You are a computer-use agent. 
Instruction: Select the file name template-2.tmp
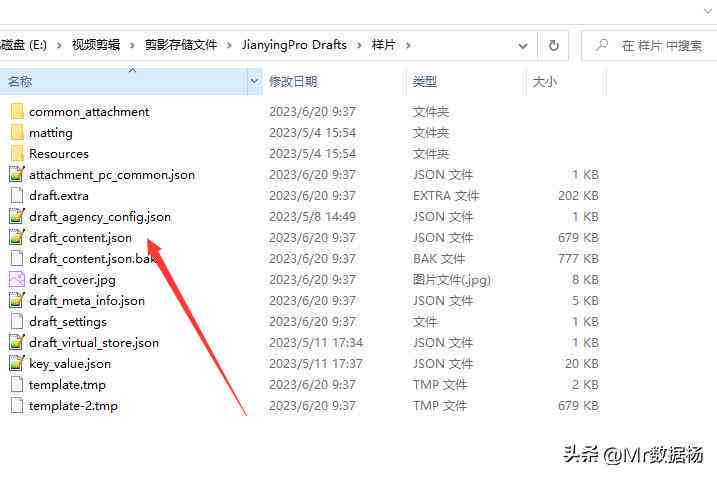point(73,406)
